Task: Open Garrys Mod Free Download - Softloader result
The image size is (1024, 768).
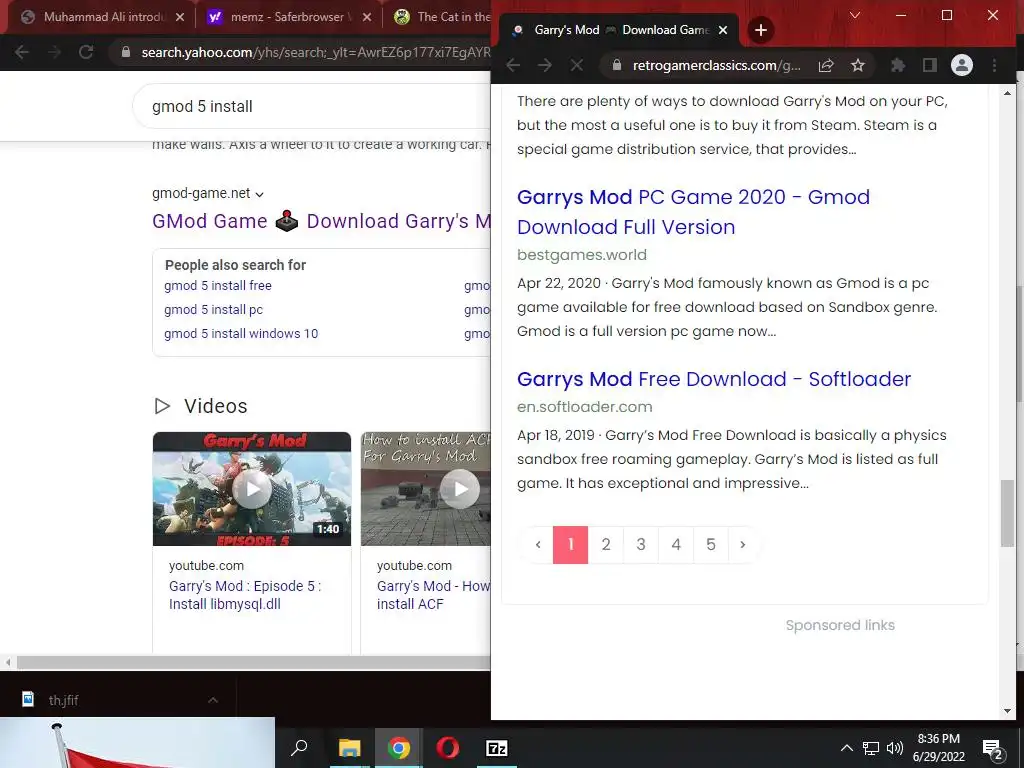Action: click(714, 379)
